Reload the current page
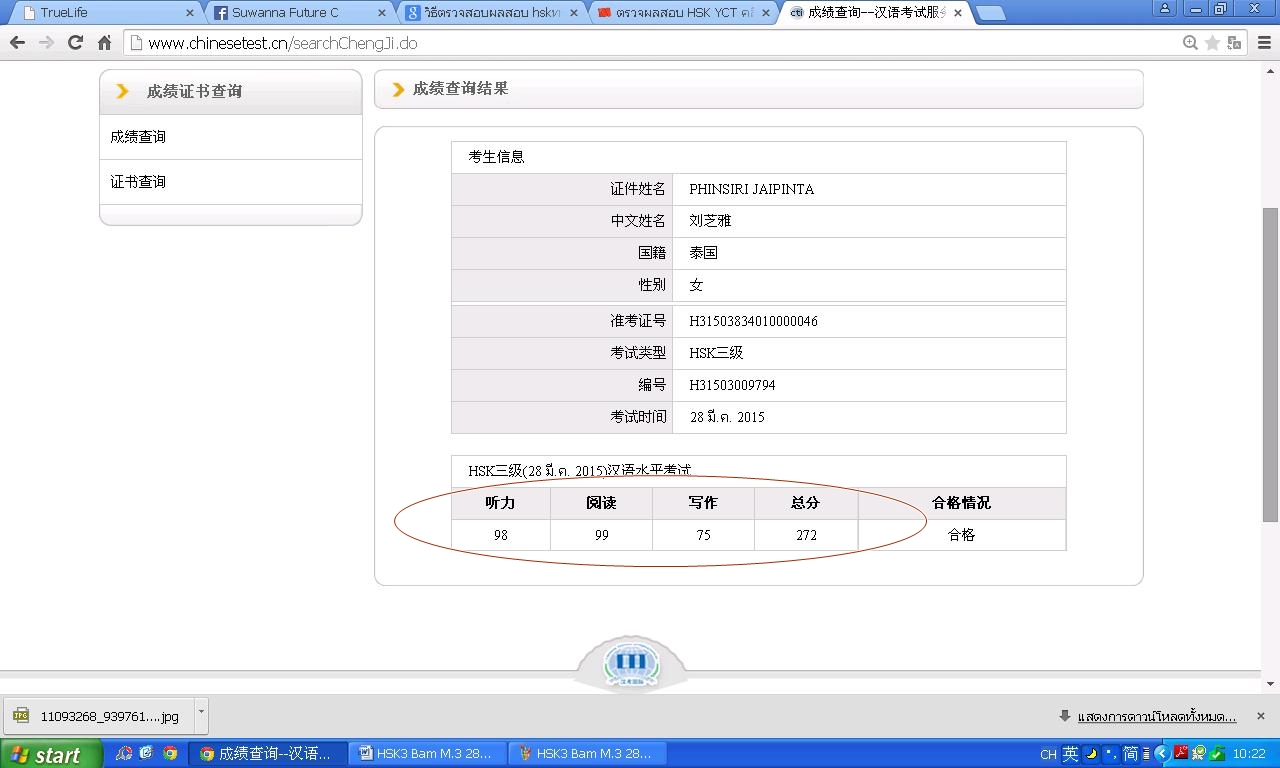 coord(75,43)
